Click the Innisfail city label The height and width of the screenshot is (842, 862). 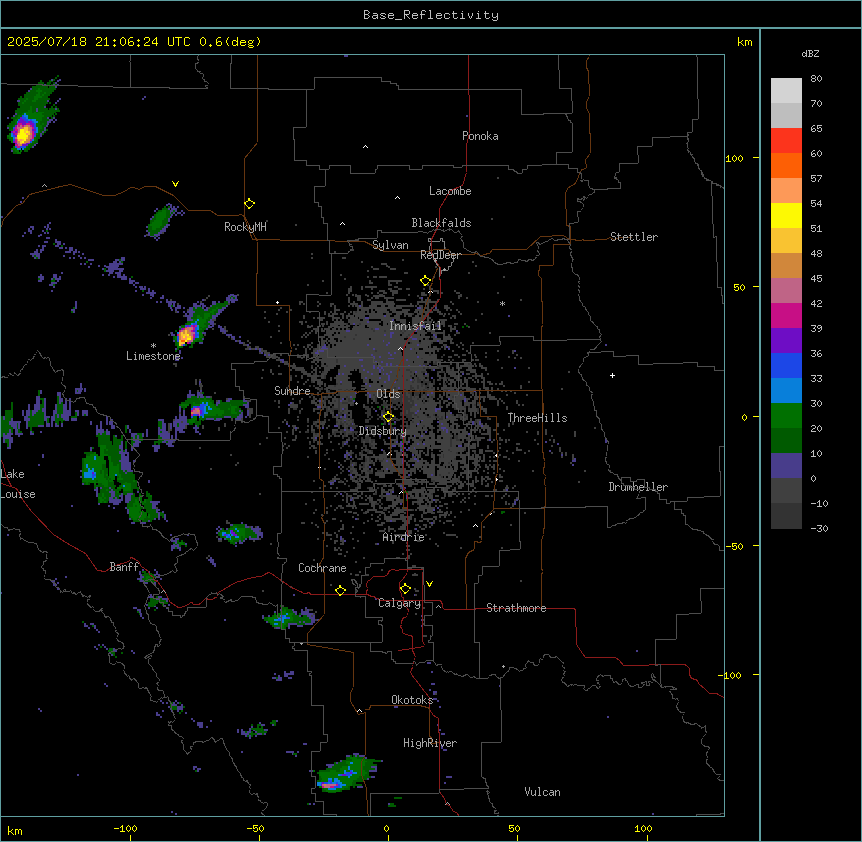415,326
